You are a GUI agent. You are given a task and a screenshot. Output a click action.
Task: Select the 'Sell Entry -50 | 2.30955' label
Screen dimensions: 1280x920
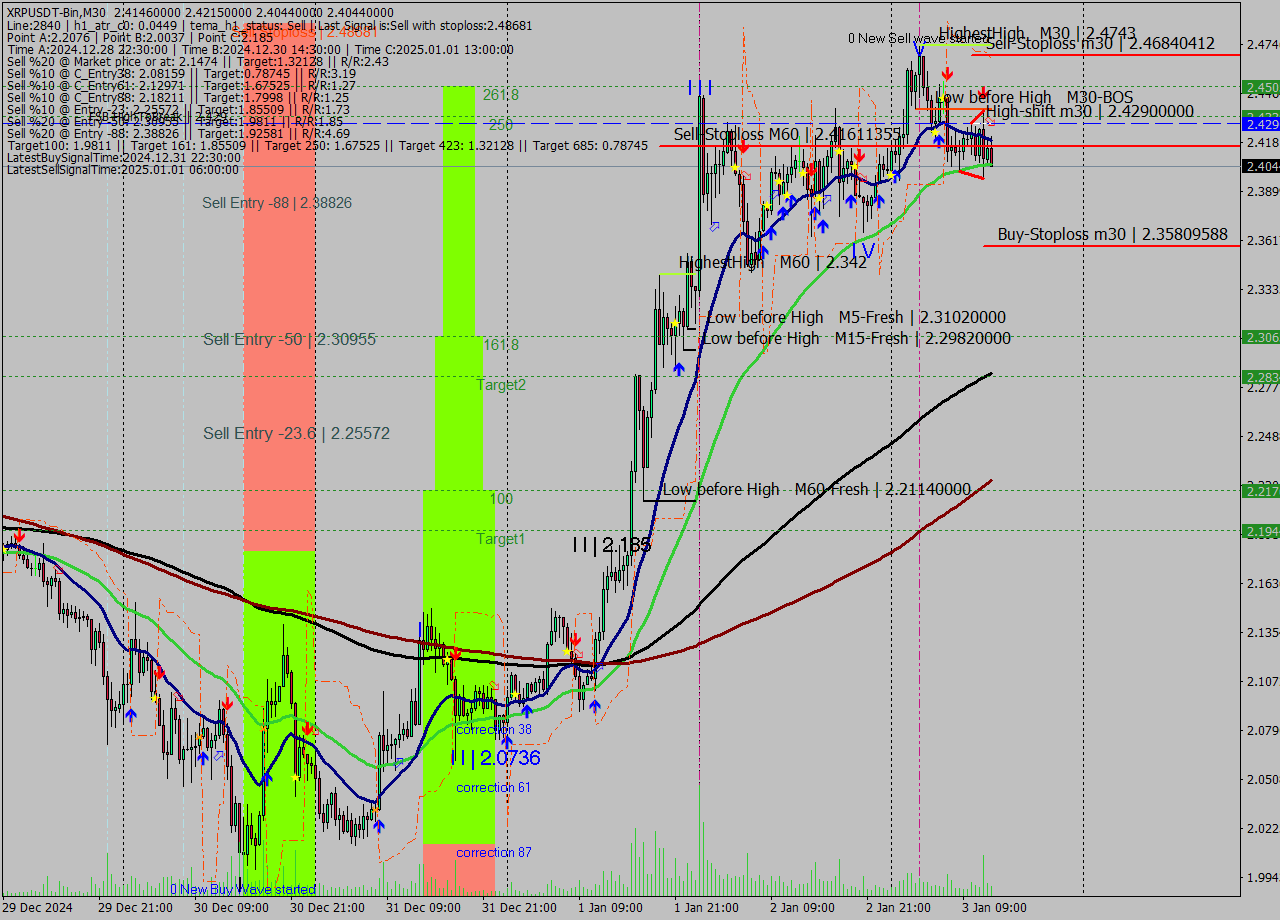(x=289, y=340)
